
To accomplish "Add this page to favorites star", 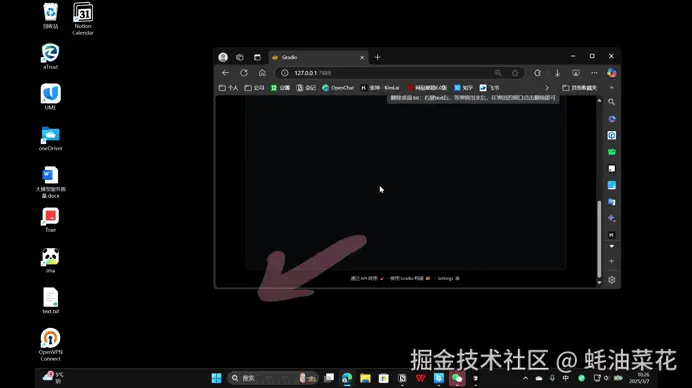I will pos(515,73).
